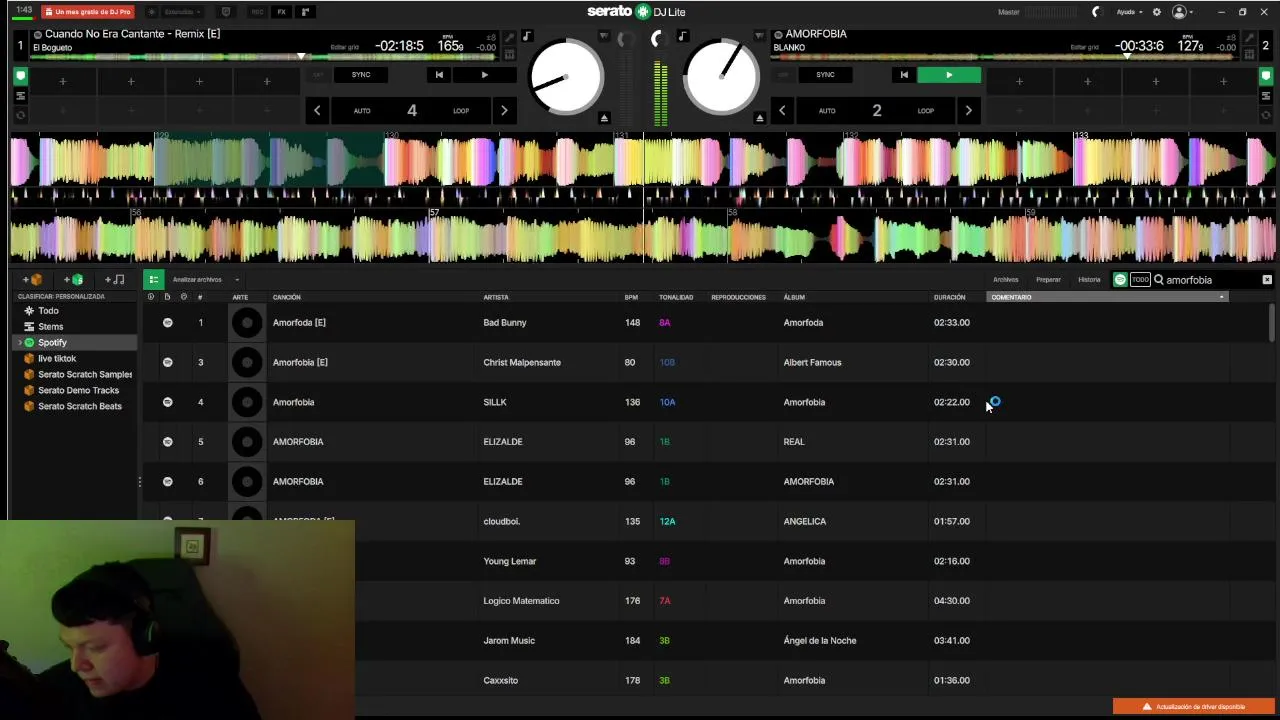Add a new smart crate

click(74, 280)
